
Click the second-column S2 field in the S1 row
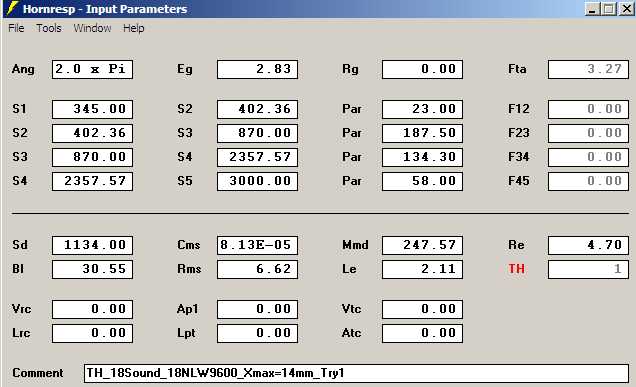[x=257, y=109]
